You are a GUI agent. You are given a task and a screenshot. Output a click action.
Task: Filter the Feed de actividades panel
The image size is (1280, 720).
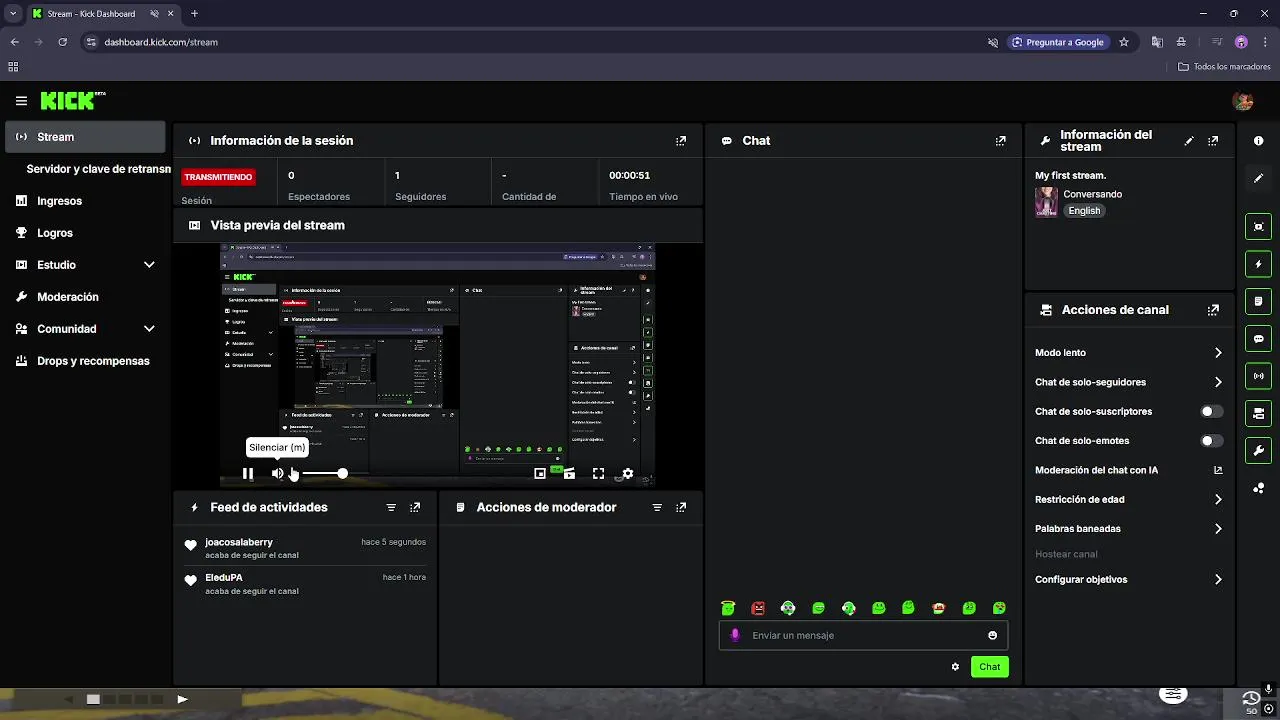point(391,508)
